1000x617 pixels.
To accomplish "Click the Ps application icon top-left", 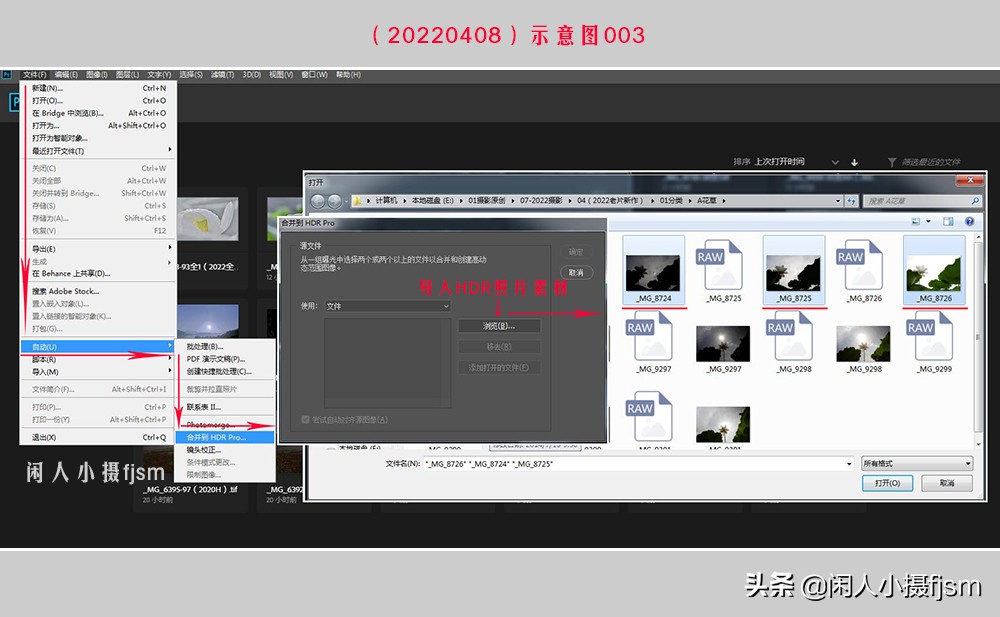I will point(8,74).
